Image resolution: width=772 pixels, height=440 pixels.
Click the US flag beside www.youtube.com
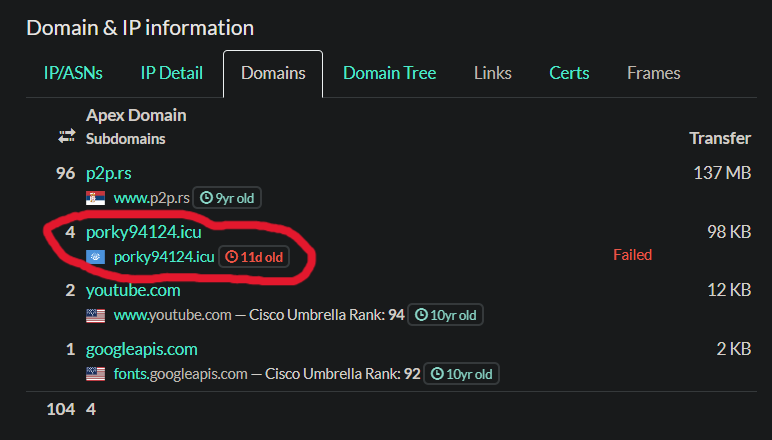(x=96, y=315)
